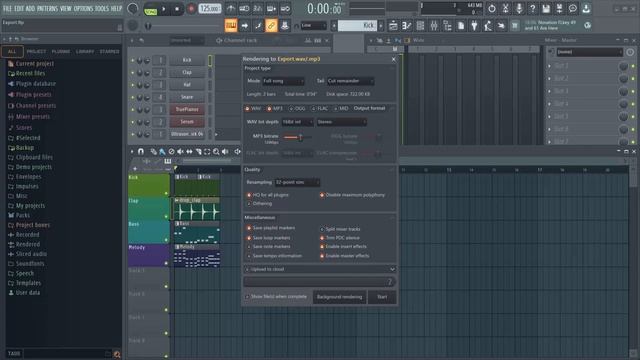Open the mixer toolbar icon

(434, 26)
